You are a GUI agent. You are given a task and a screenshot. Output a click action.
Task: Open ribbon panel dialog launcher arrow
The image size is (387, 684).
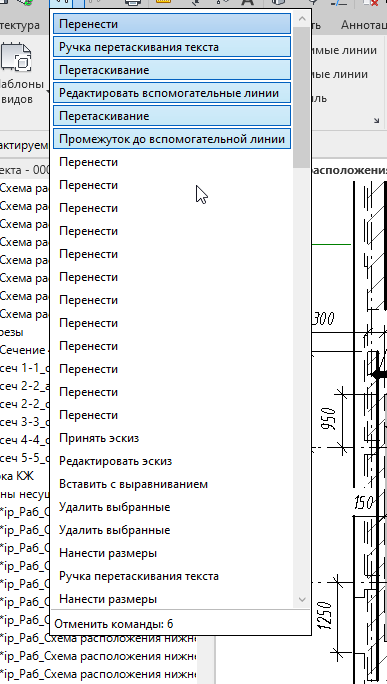coord(377,120)
